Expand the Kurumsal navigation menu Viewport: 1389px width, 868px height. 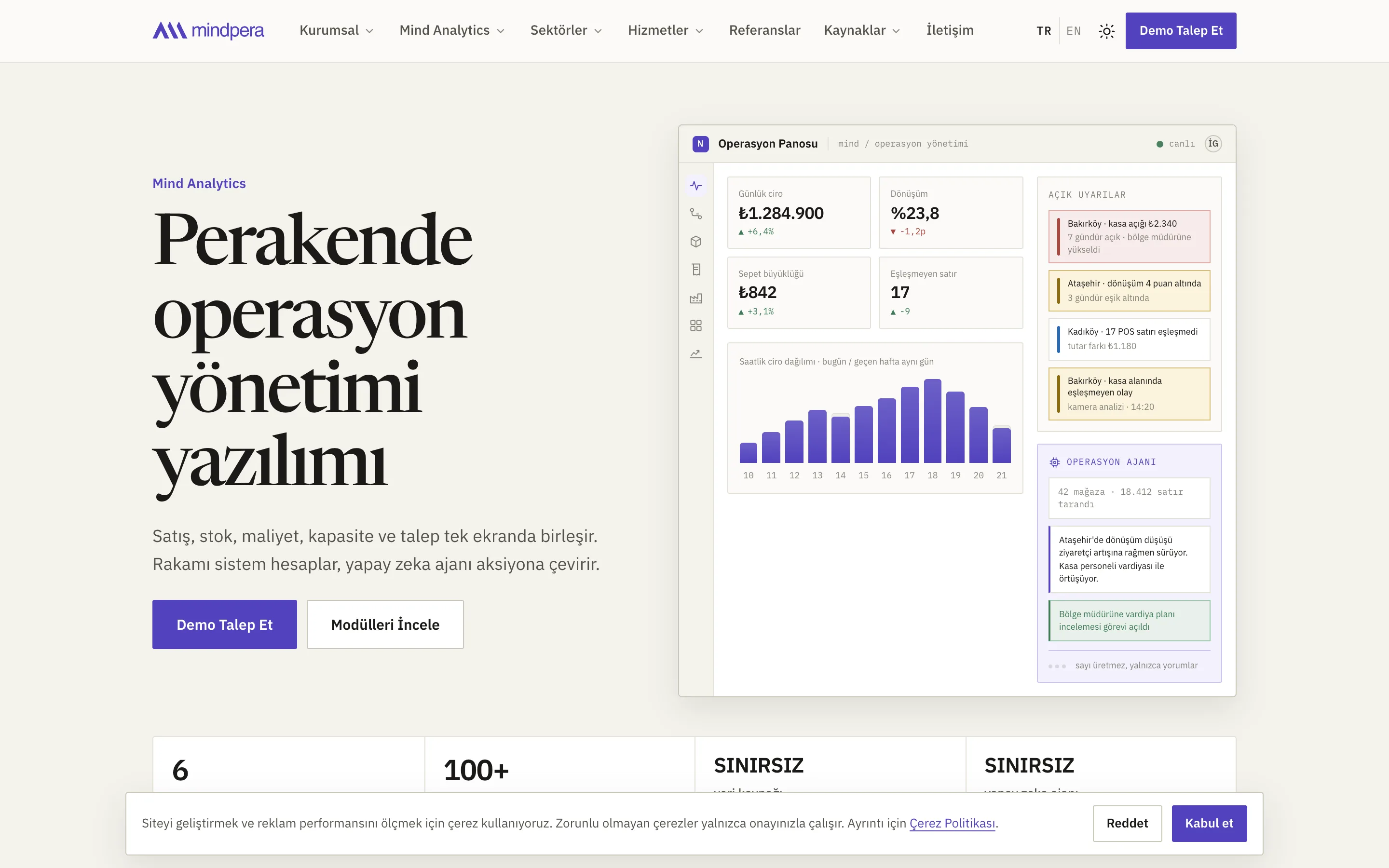click(336, 30)
